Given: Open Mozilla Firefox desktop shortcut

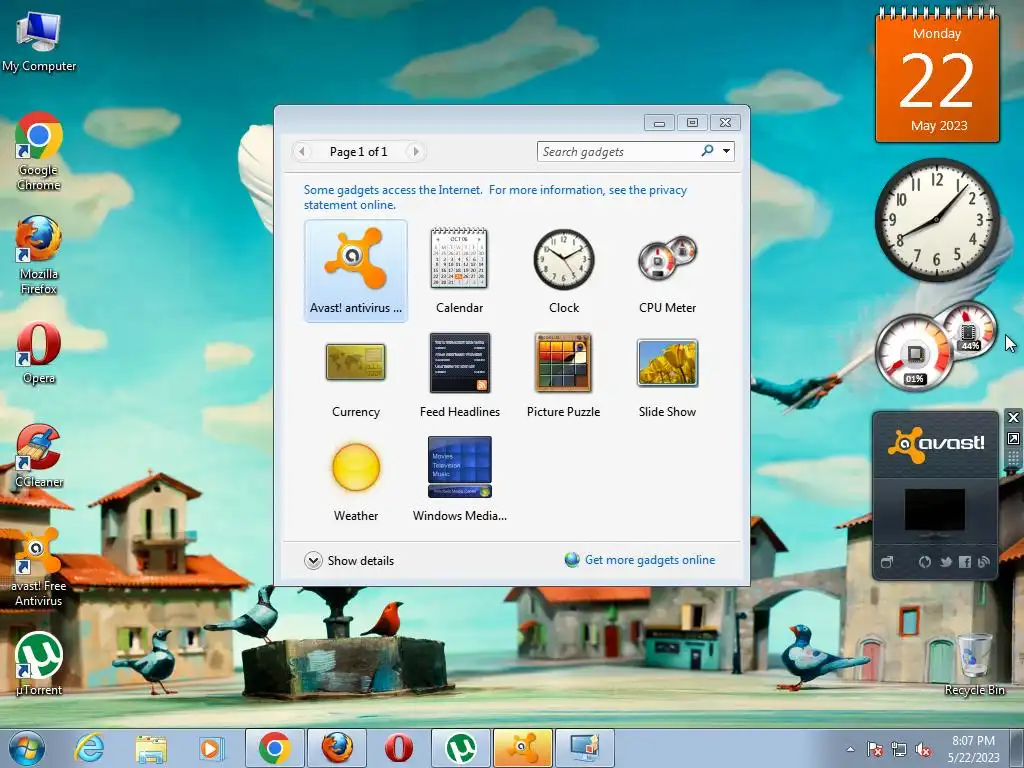Looking at the screenshot, I should 39,255.
